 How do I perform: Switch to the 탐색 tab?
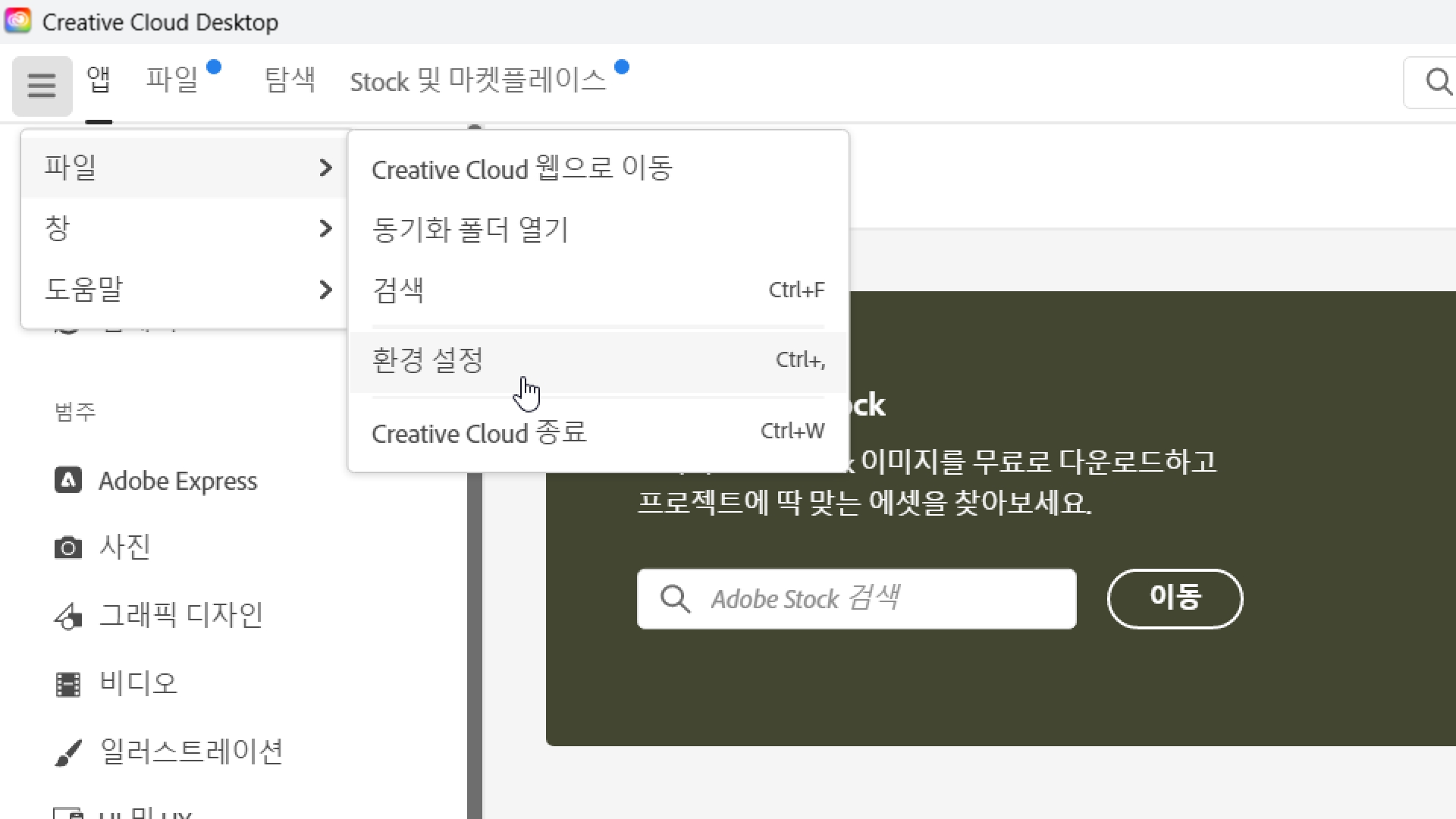(290, 79)
